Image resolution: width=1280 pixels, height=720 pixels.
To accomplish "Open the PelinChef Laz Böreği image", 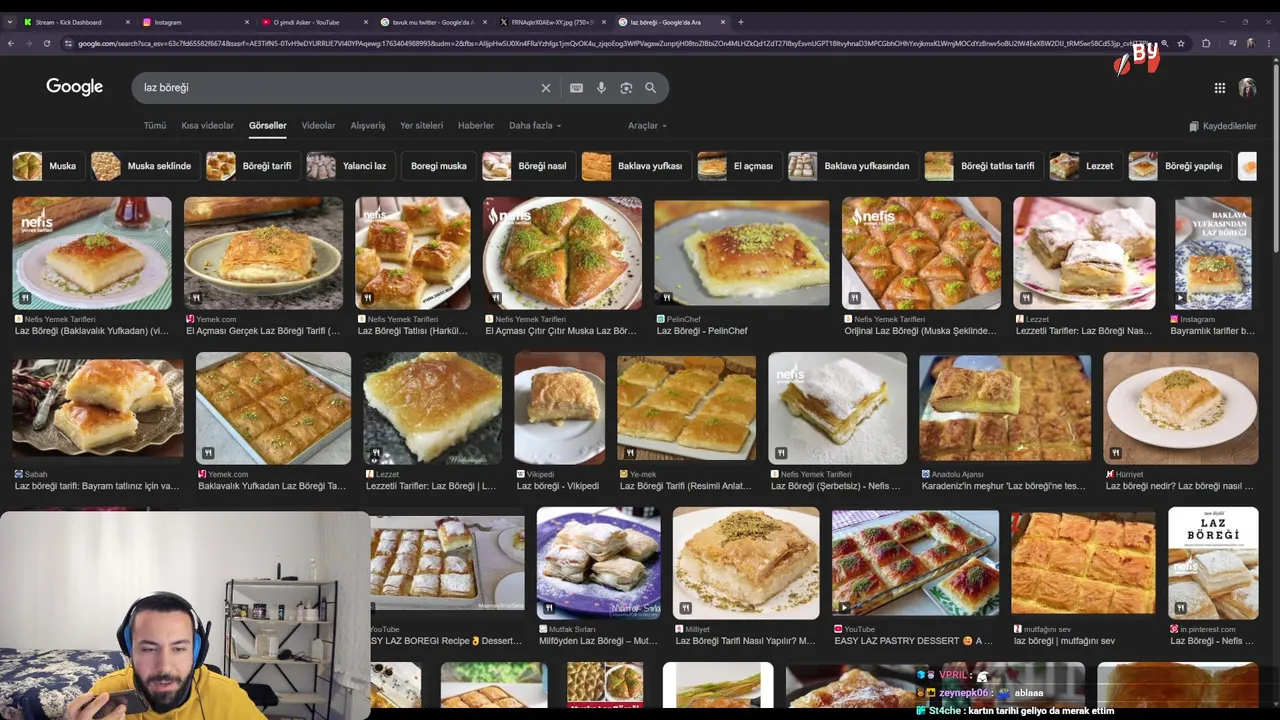I will [742, 253].
